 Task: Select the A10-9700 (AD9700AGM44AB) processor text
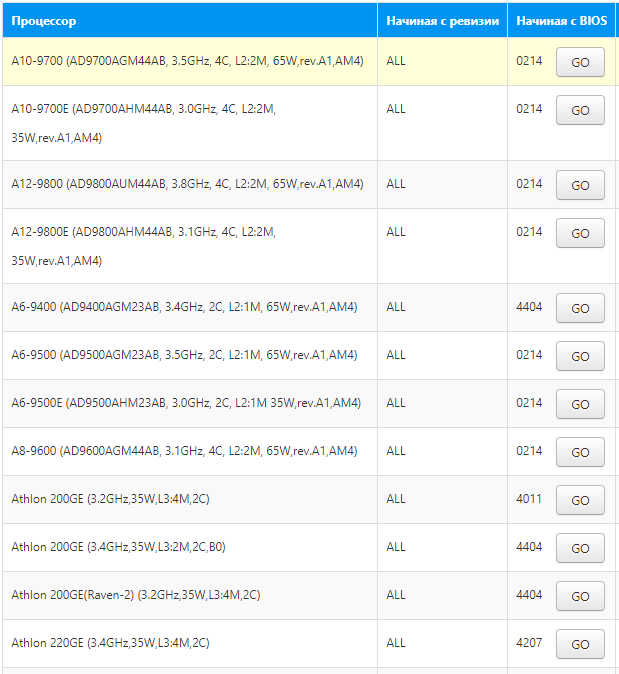coord(187,61)
